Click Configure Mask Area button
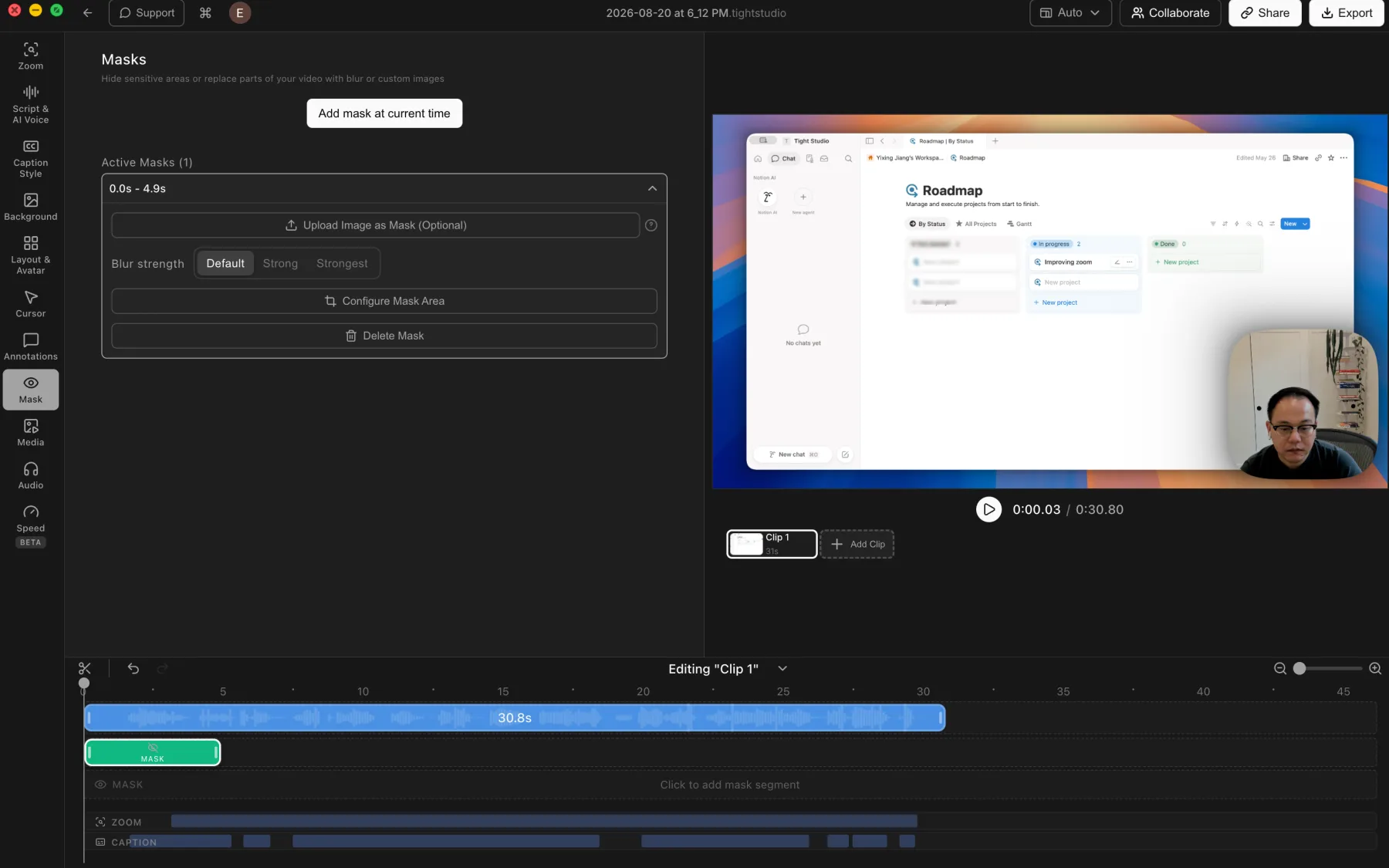The height and width of the screenshot is (868, 1389). click(x=384, y=301)
